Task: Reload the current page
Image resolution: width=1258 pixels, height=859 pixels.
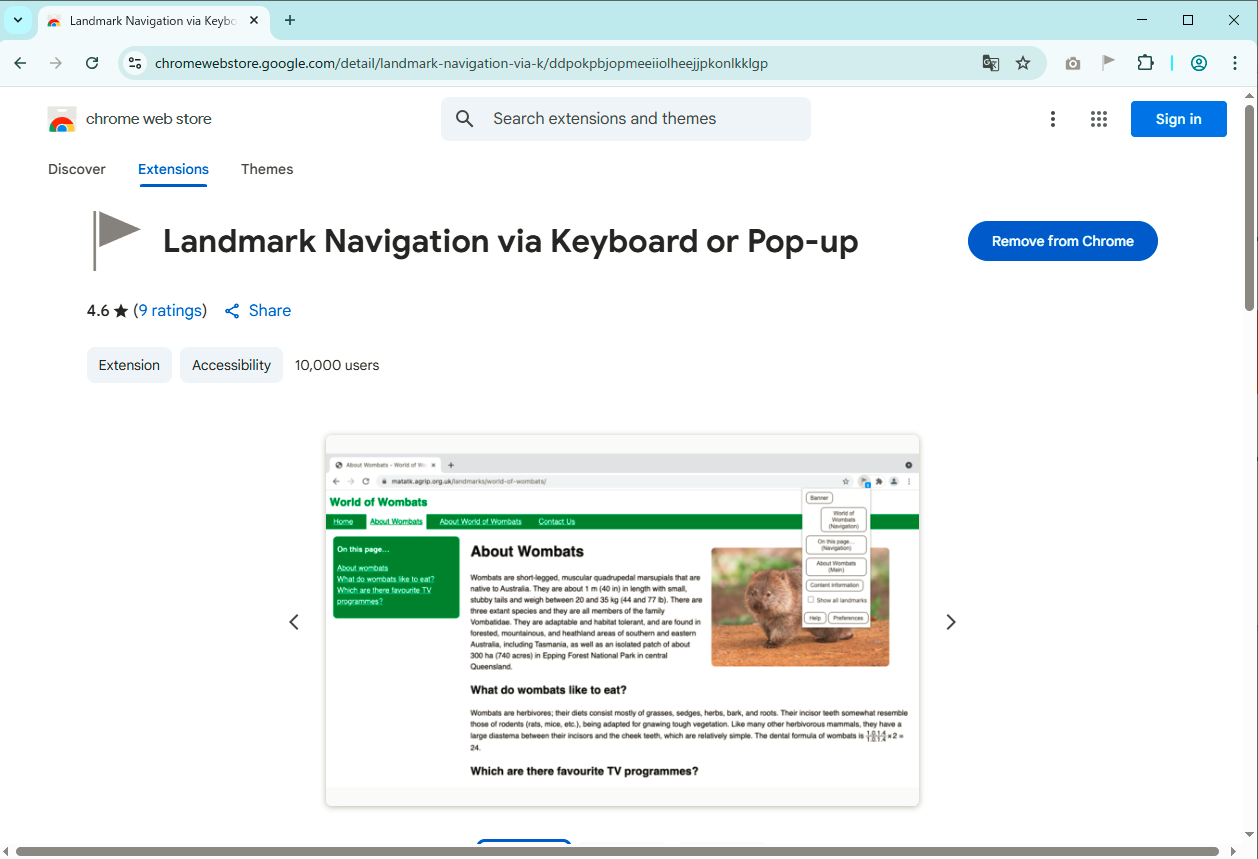Action: point(92,63)
